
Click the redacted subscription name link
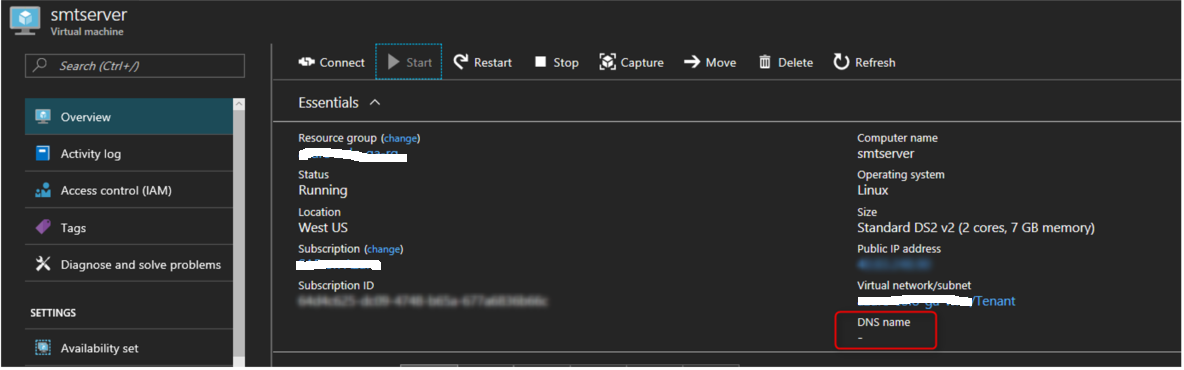[339, 265]
